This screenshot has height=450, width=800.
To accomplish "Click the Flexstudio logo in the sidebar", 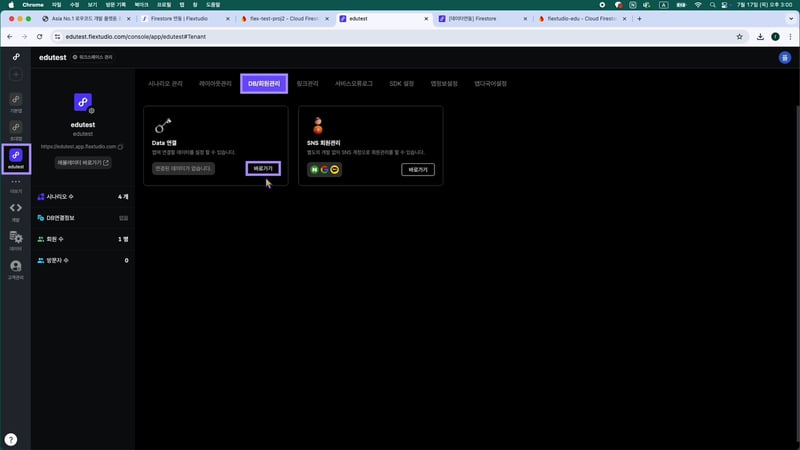I will pos(15,58).
